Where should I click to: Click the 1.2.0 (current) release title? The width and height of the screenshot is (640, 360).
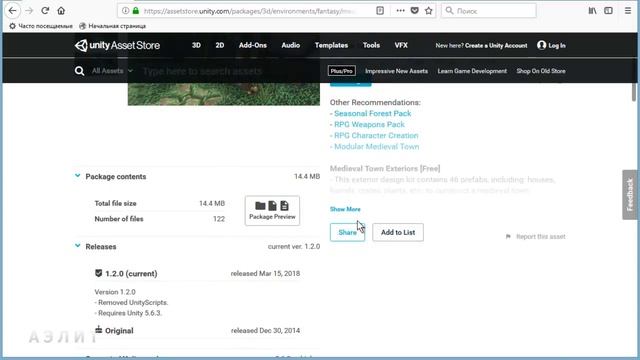[x=131, y=274]
